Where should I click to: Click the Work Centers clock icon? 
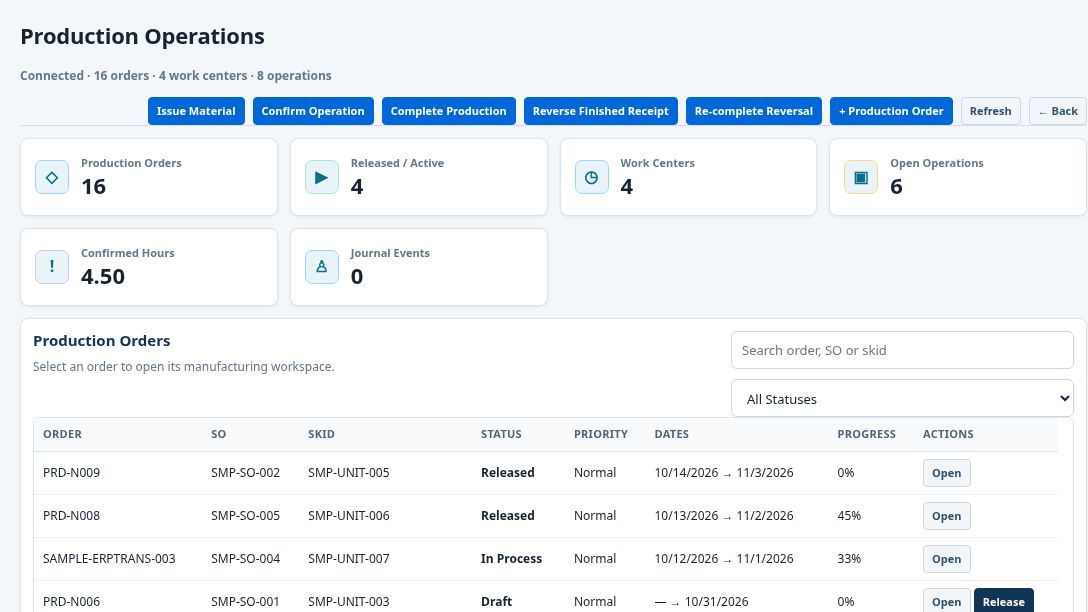pos(591,178)
